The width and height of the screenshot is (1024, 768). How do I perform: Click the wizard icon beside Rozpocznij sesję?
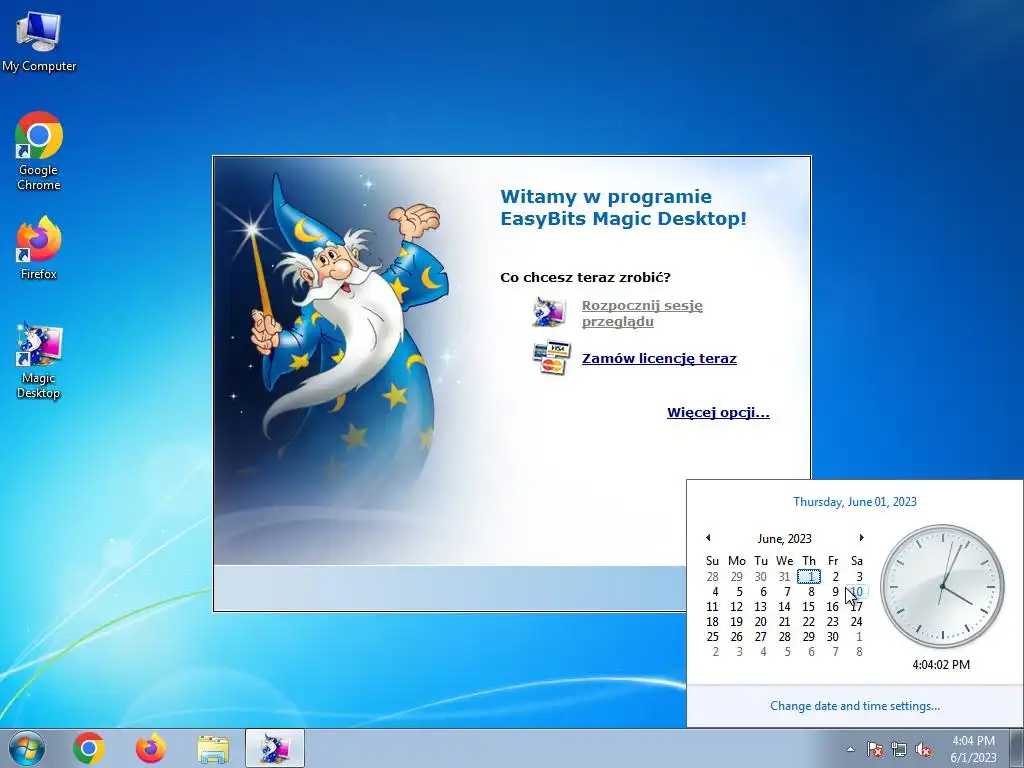click(549, 312)
